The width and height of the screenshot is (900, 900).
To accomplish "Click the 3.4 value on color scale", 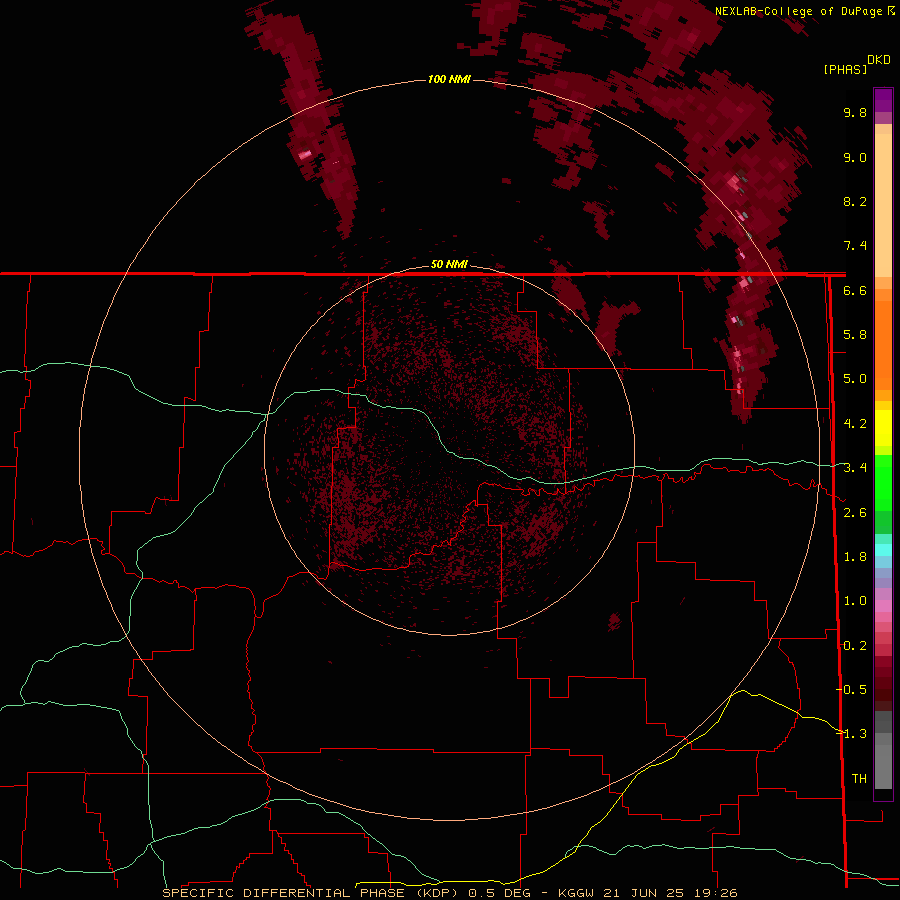I will (855, 468).
